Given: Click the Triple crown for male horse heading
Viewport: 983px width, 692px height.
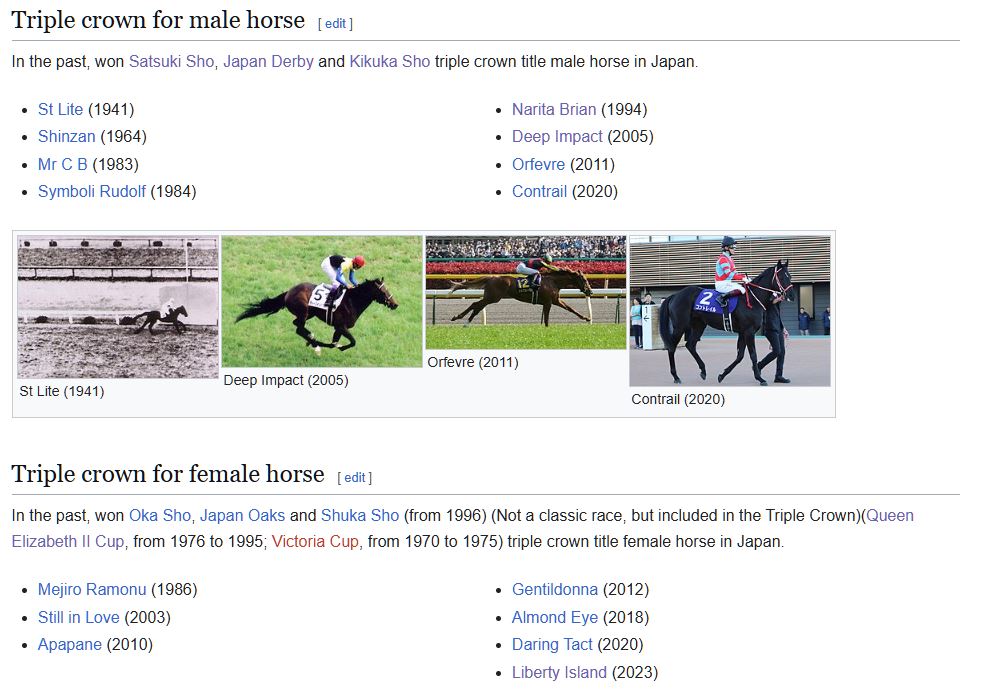Looking at the screenshot, I should point(158,20).
